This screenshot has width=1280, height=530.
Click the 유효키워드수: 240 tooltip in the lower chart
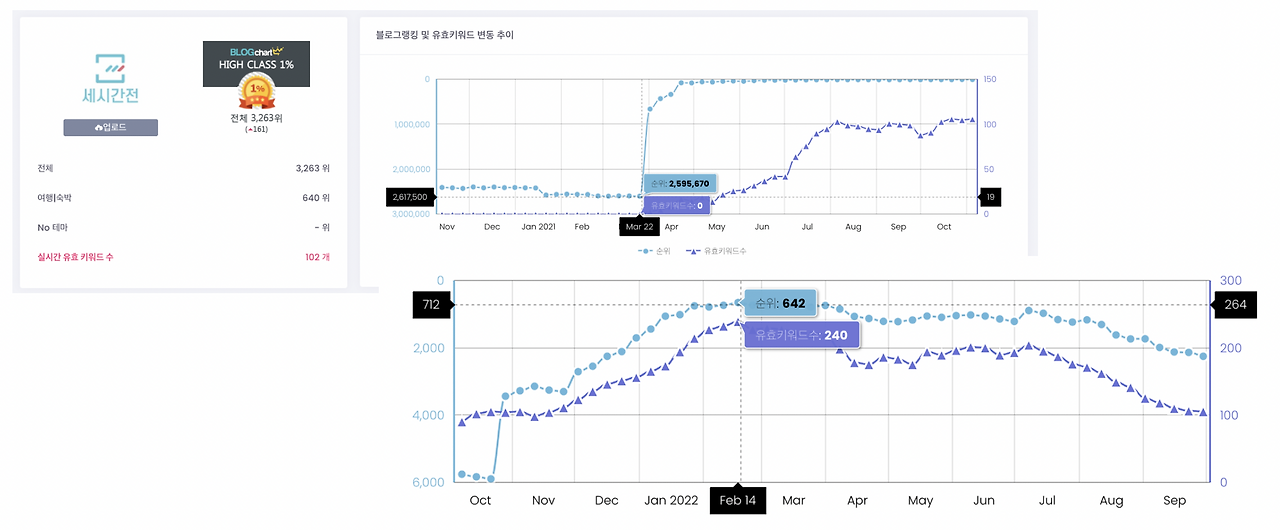click(x=802, y=335)
